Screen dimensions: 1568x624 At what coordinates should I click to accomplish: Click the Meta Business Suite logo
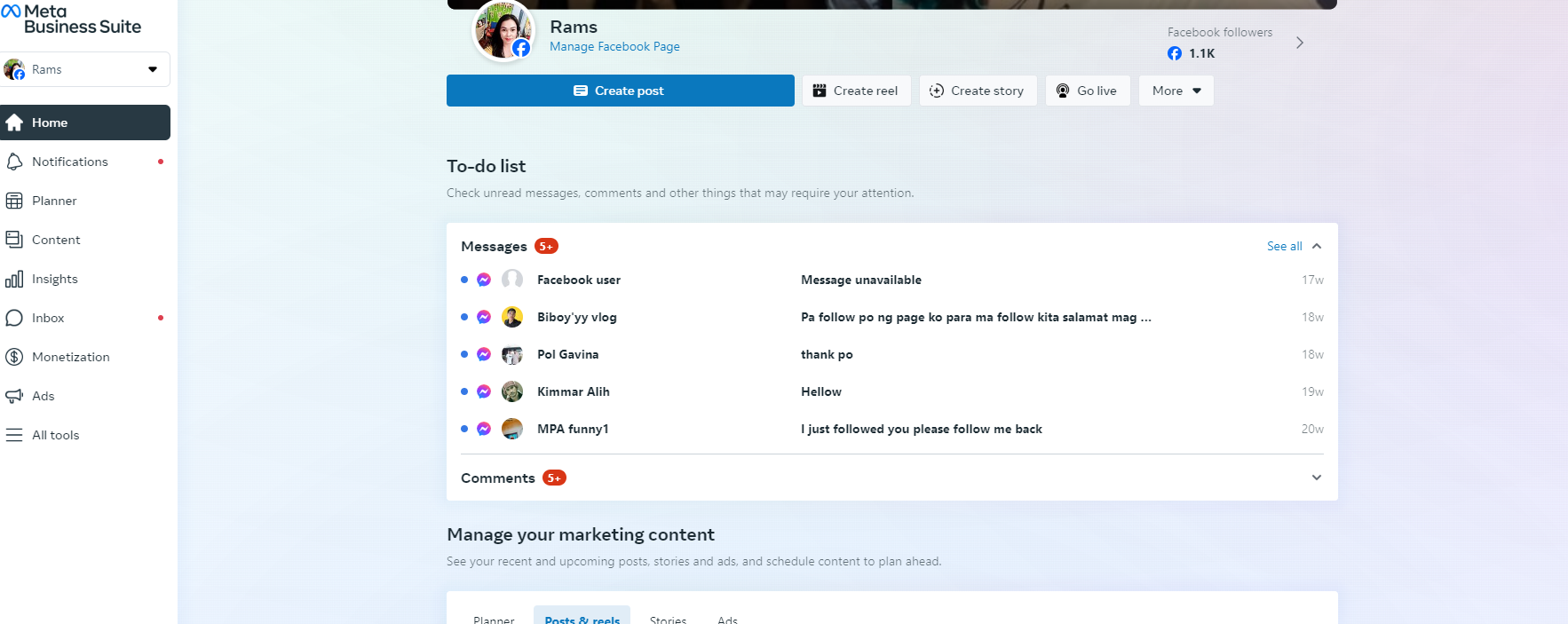click(x=71, y=19)
